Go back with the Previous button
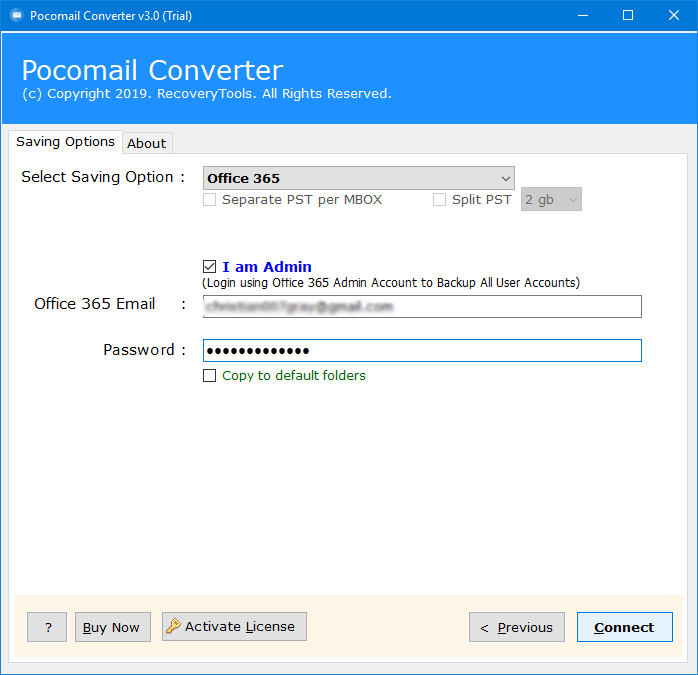This screenshot has height=675, width=698. click(517, 627)
